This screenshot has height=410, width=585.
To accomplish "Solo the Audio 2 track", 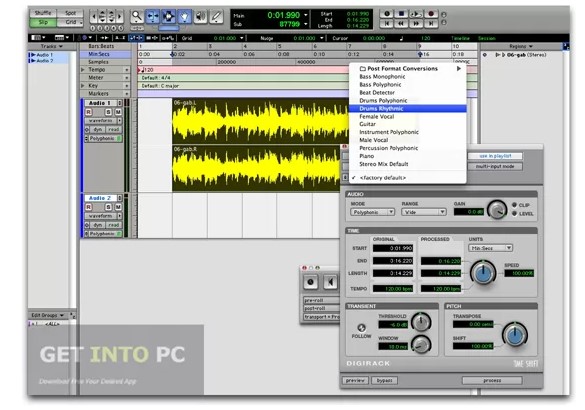I will tap(108, 207).
